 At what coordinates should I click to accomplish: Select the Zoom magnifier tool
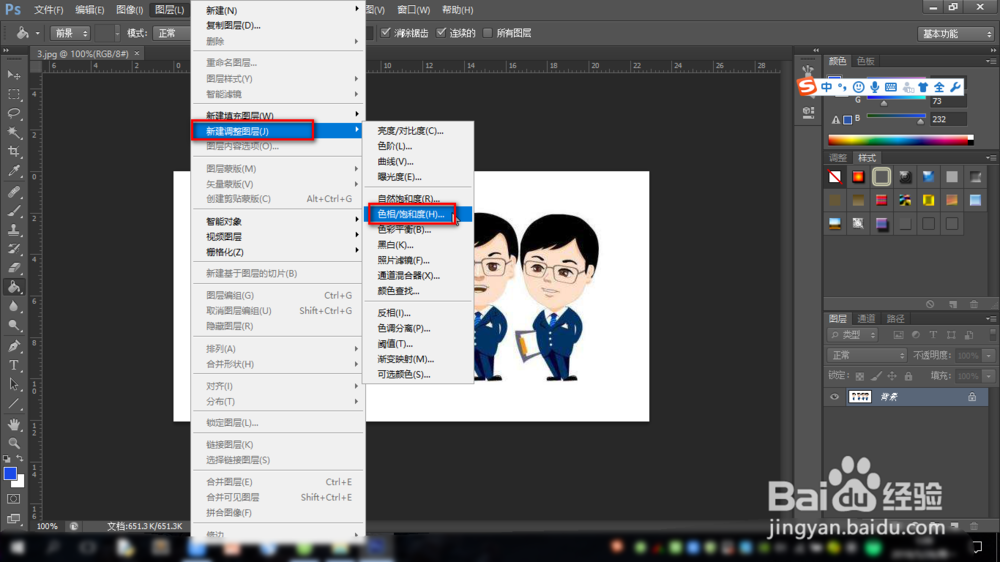13,443
